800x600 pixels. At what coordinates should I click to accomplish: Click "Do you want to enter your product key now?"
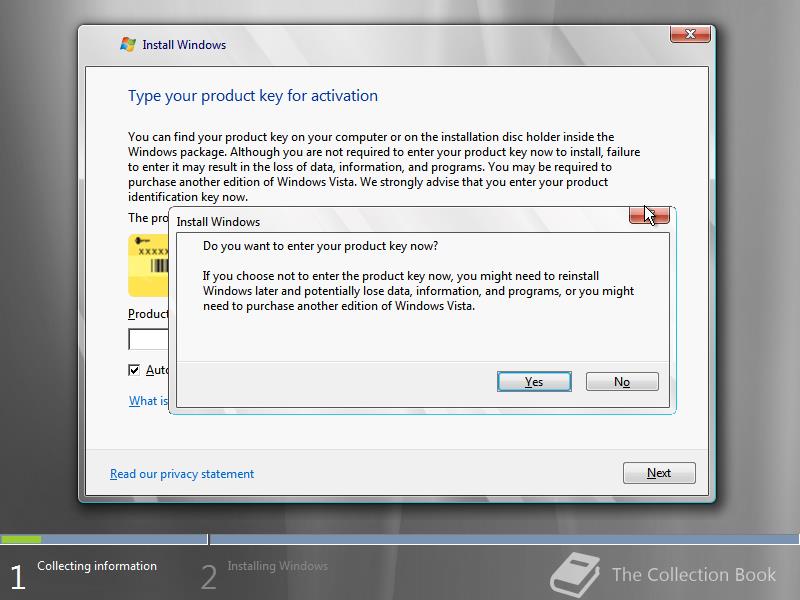[x=320, y=246]
